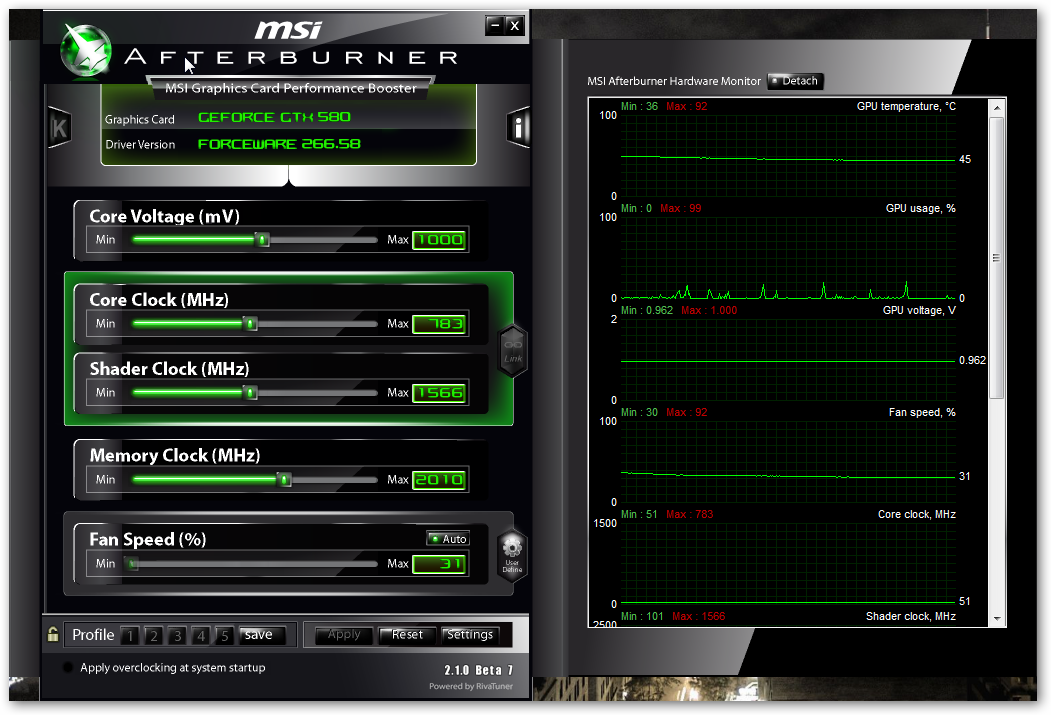Screen dimensions: 1051x715
Task: Click the Shader Clock value field 1566
Action: pyautogui.click(x=439, y=393)
